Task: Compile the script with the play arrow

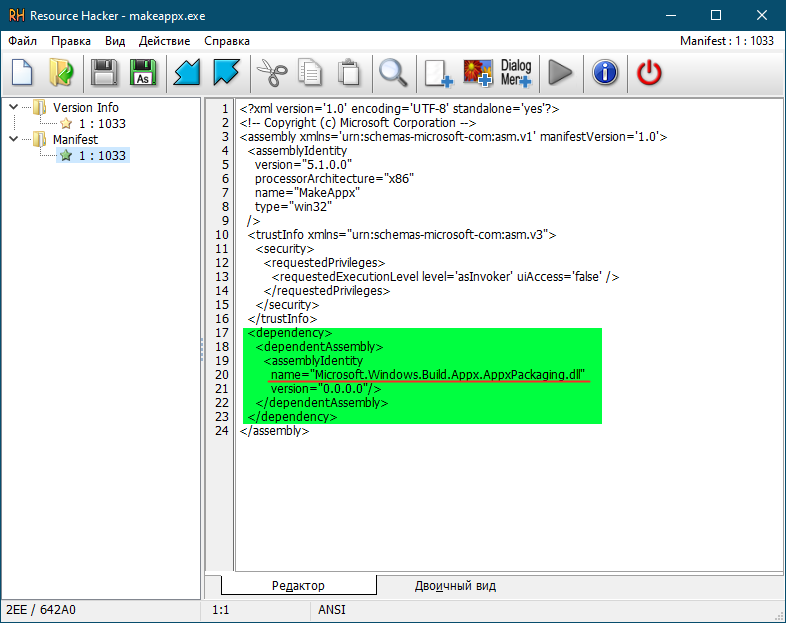Action: point(560,73)
